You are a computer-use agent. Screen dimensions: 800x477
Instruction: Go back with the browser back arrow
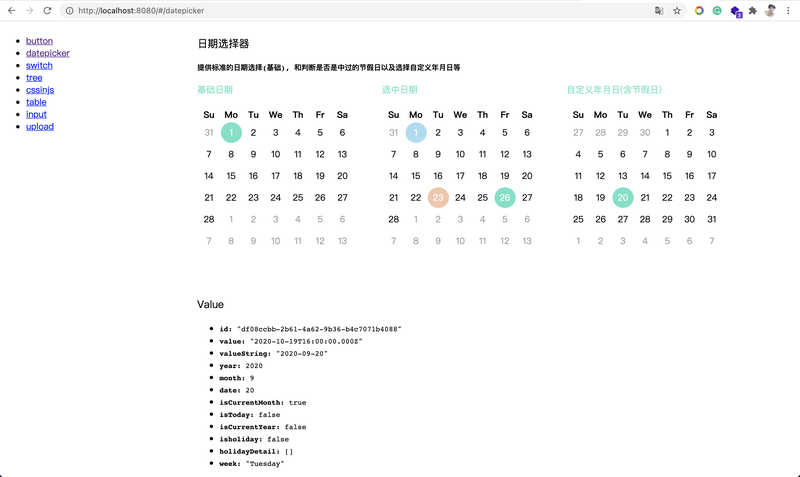pyautogui.click(x=11, y=10)
